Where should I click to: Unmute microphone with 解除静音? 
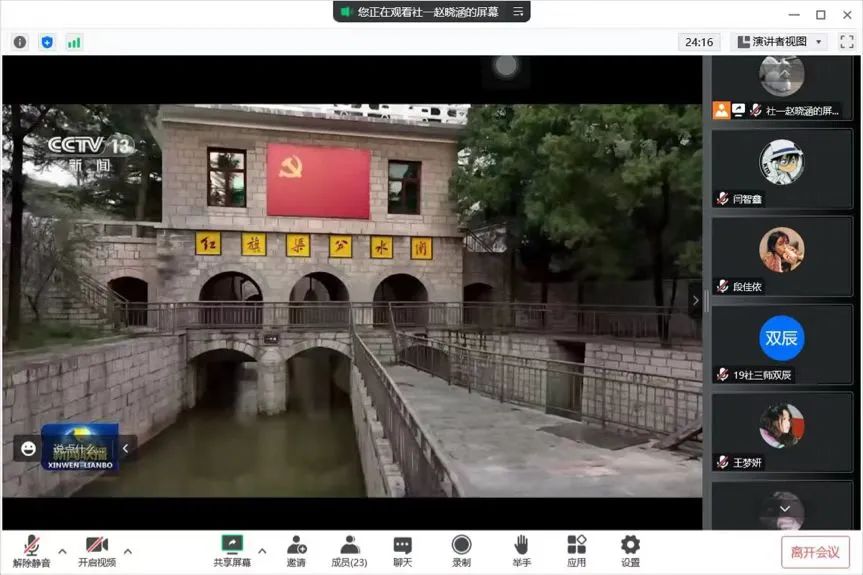coord(31,550)
